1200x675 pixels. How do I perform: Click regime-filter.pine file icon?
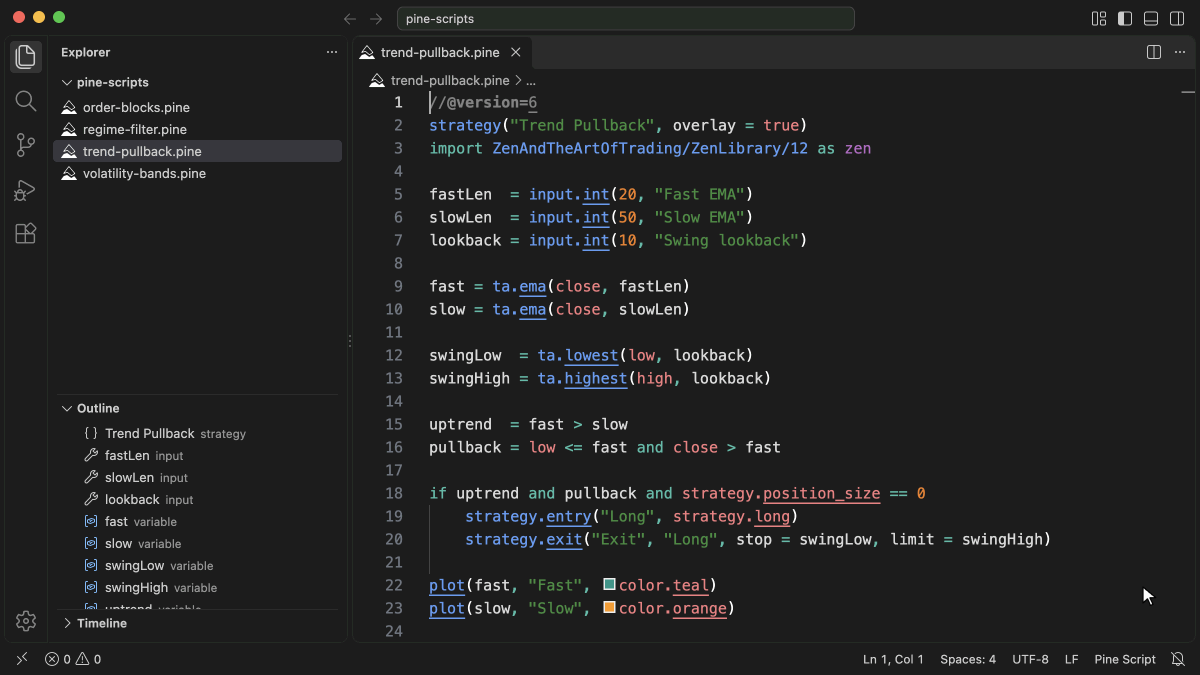click(x=69, y=130)
